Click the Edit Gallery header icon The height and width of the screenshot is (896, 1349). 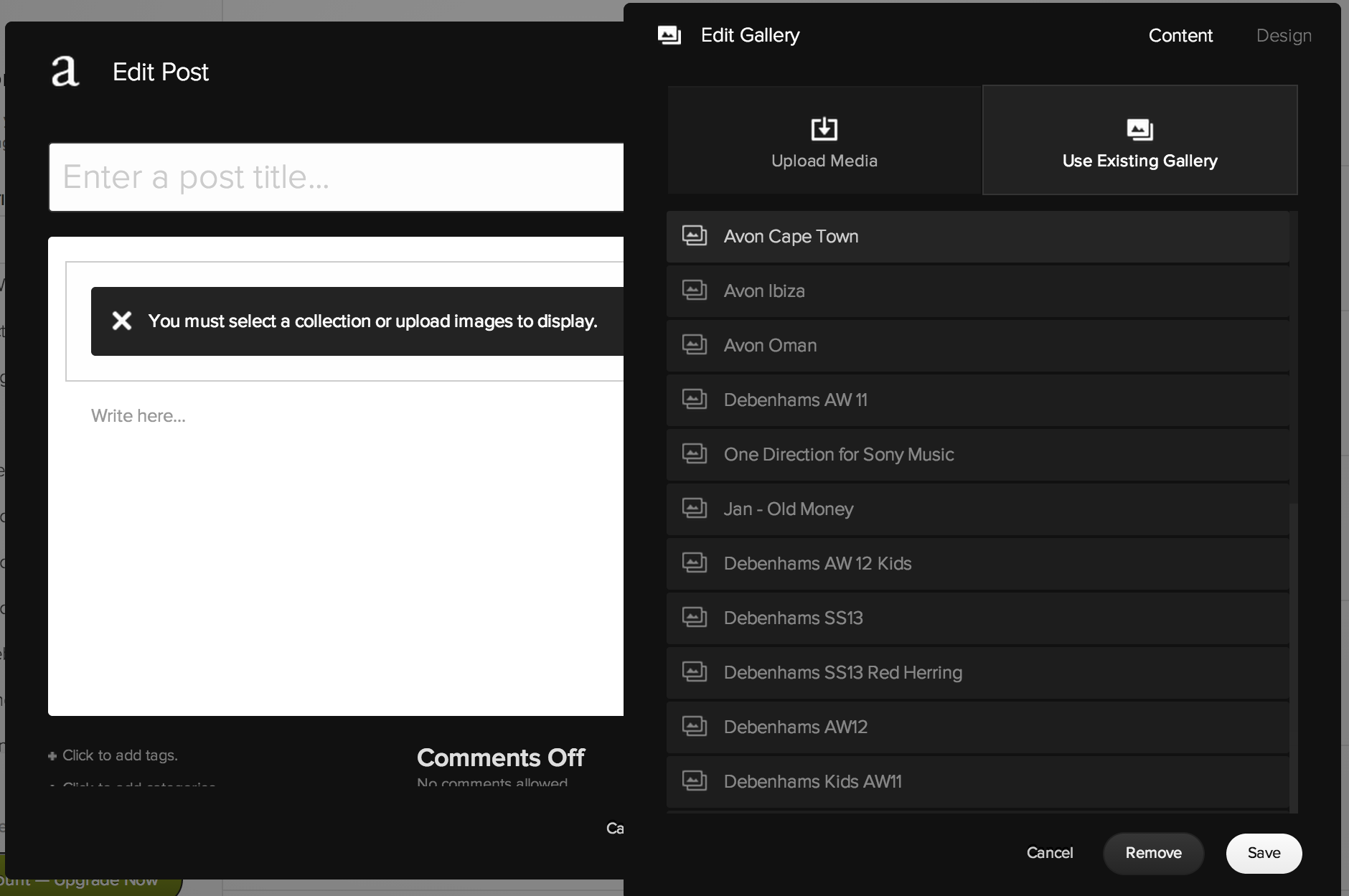(669, 35)
